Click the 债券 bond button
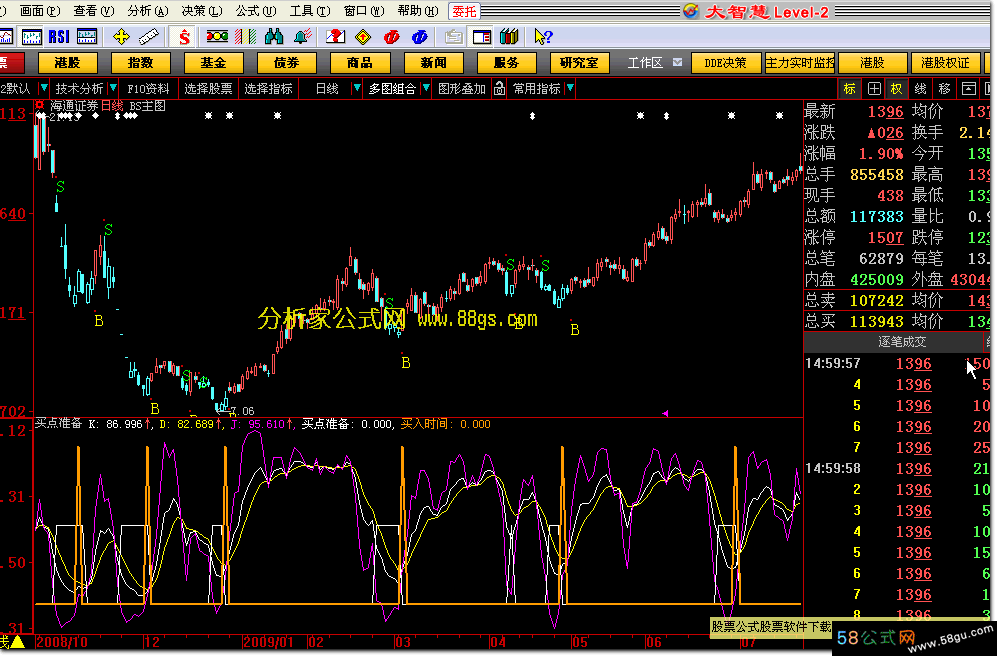Image resolution: width=997 pixels, height=656 pixels. click(287, 63)
